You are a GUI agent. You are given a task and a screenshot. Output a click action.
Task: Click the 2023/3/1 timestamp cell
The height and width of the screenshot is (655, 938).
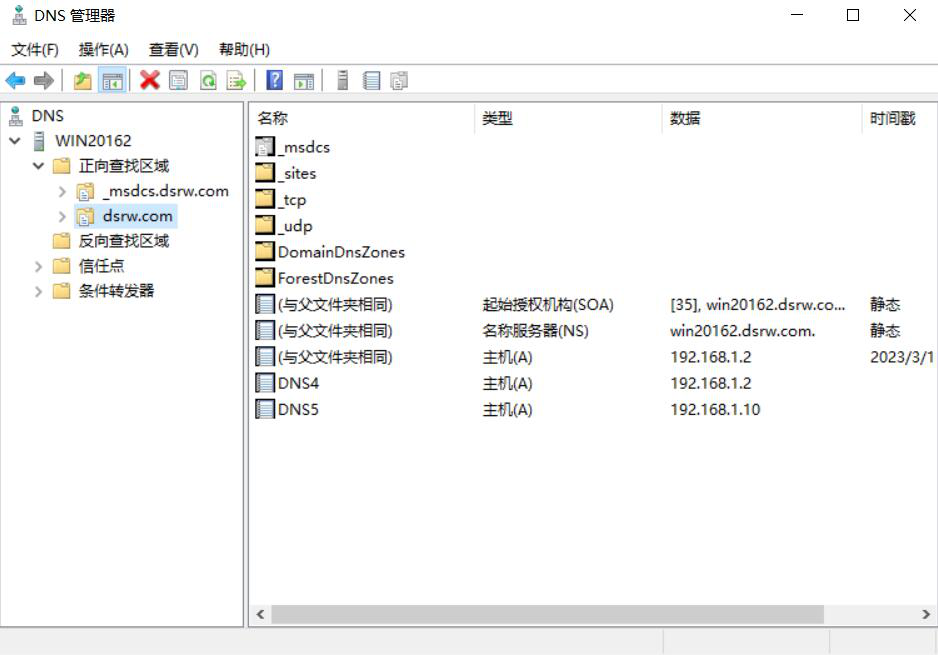pos(902,357)
